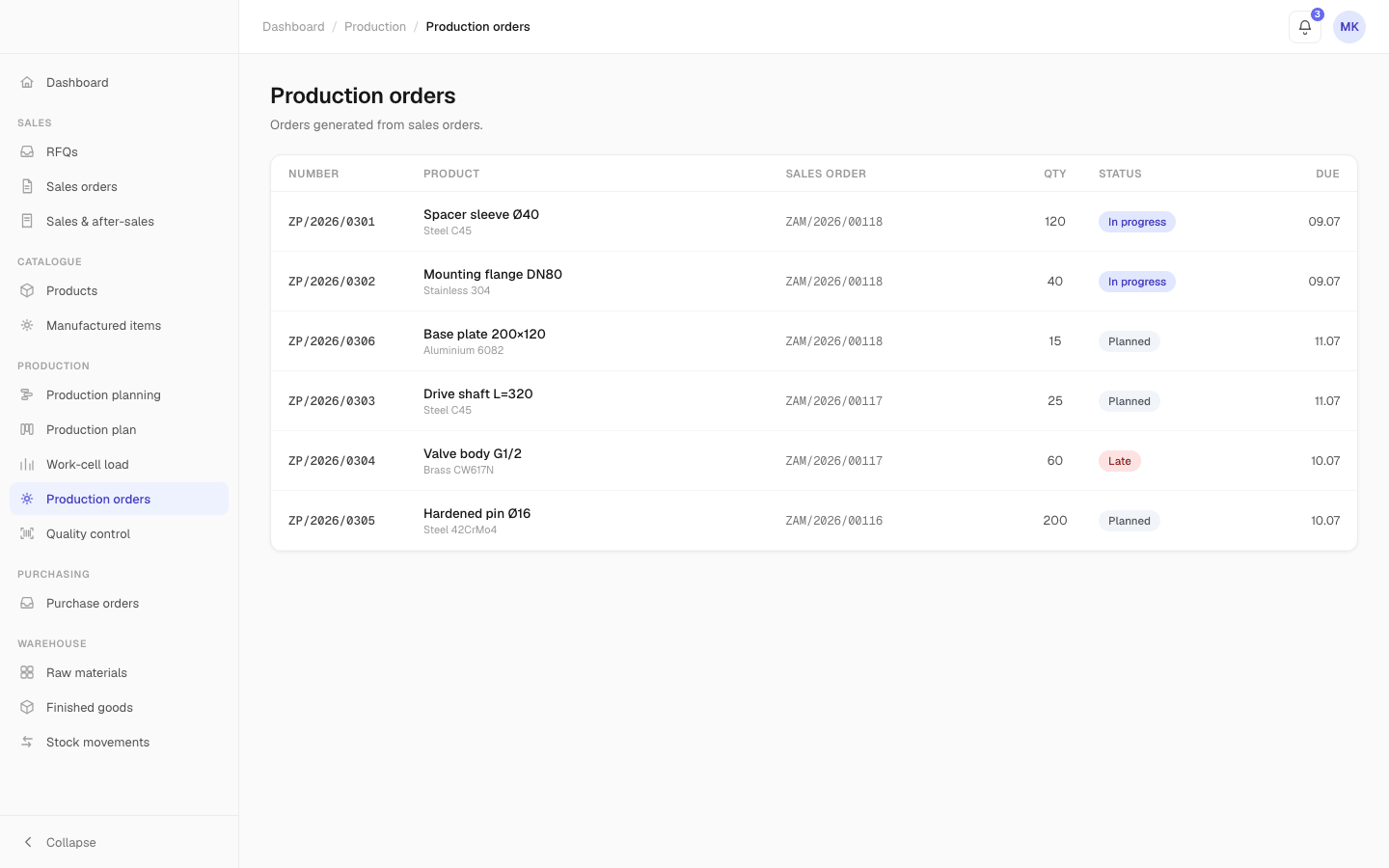
Task: Open Dashboard in sidebar
Action: (x=119, y=82)
